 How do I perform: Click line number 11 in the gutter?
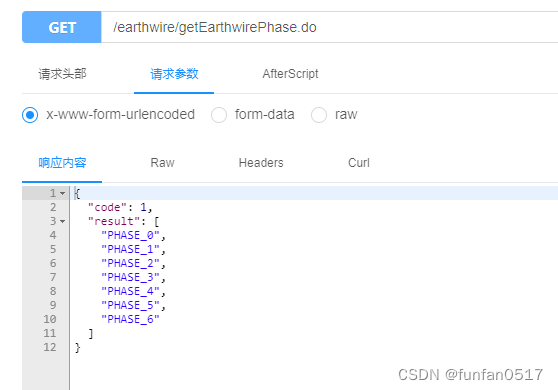pos(50,333)
